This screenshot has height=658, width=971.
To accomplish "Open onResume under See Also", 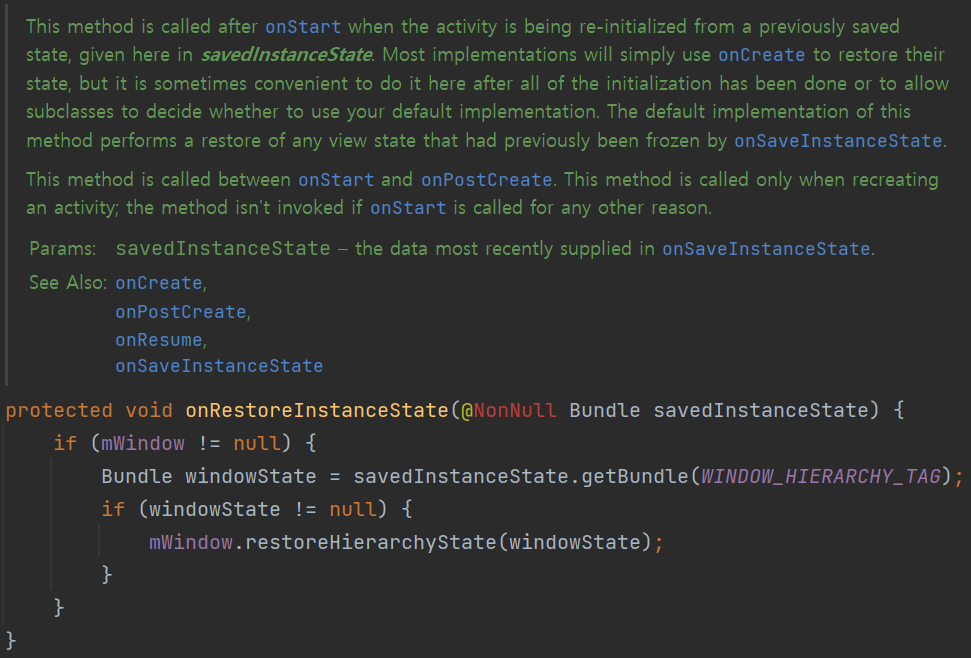I will tap(159, 340).
